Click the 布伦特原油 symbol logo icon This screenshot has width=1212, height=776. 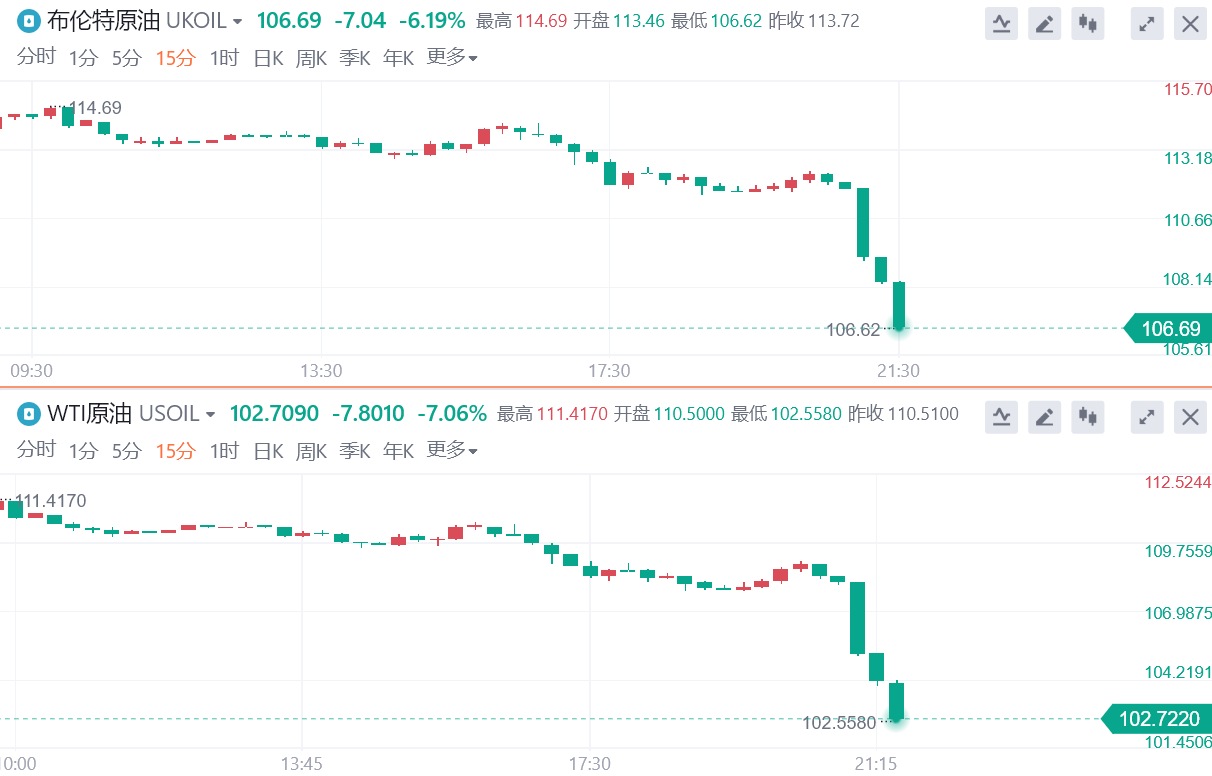pos(29,21)
